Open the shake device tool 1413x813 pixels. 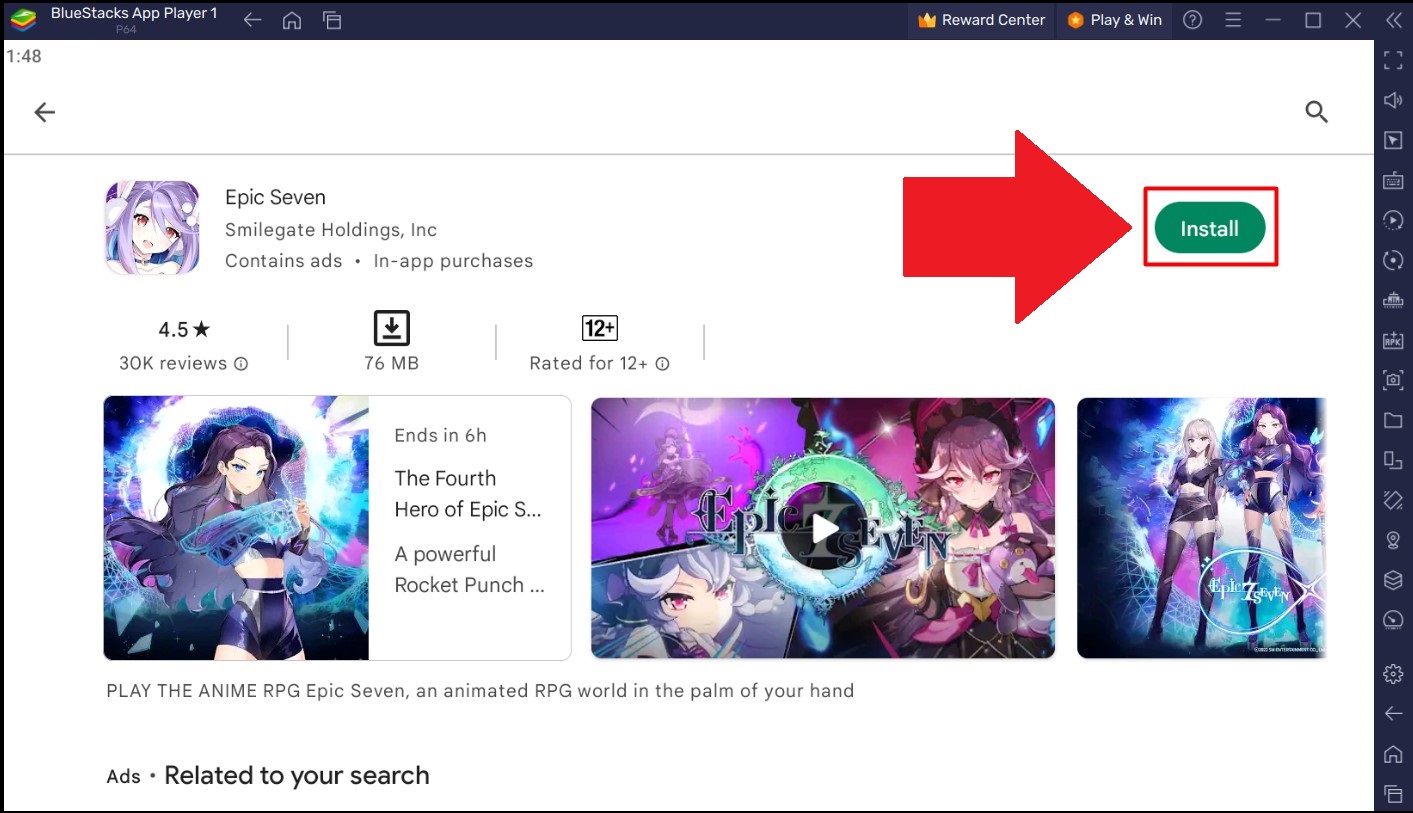[1392, 500]
